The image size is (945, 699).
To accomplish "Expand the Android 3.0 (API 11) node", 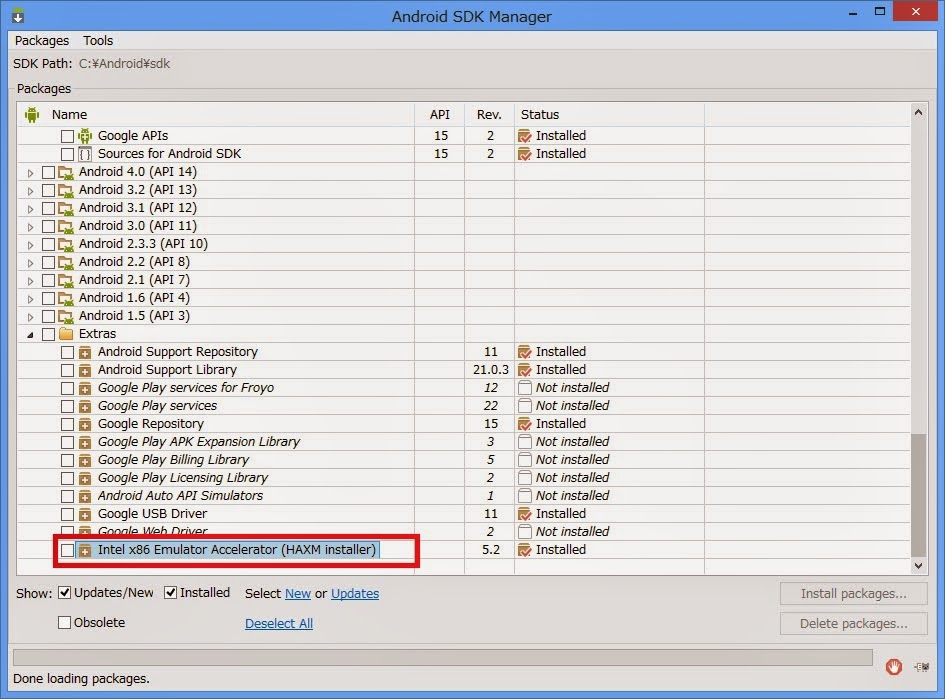I will [30, 227].
